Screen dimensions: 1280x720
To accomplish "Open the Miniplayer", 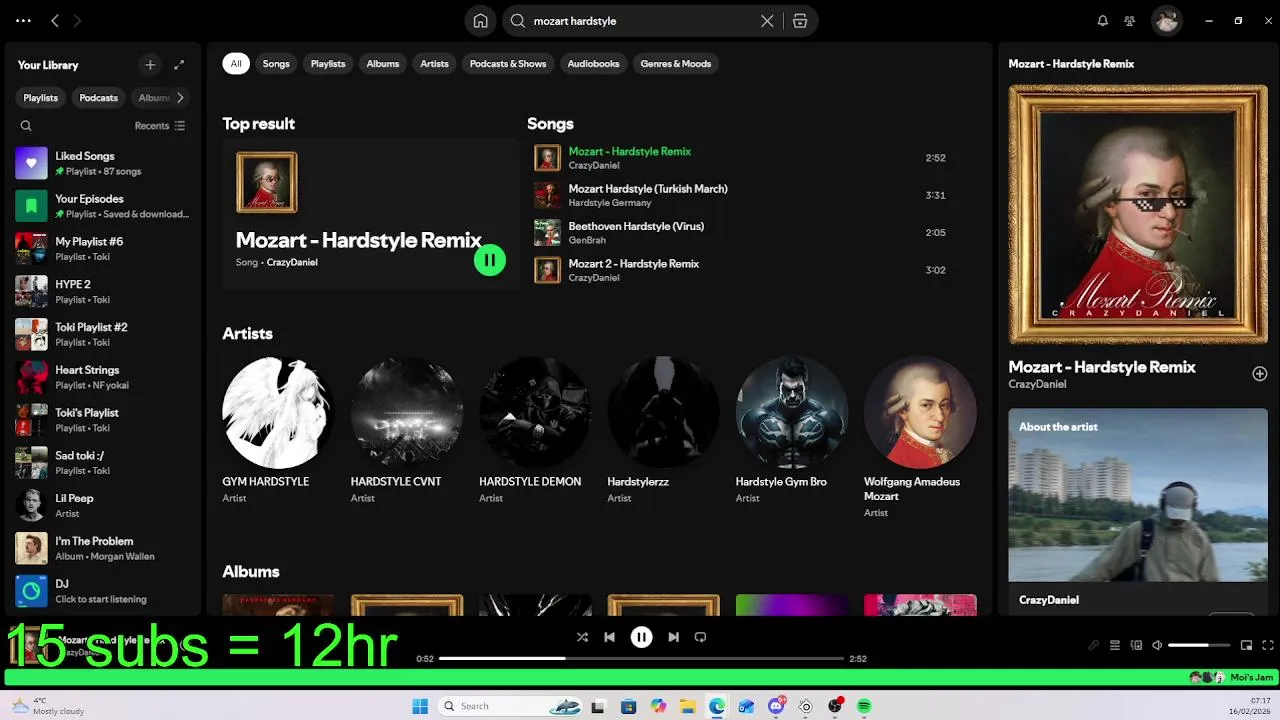I will [x=1246, y=646].
